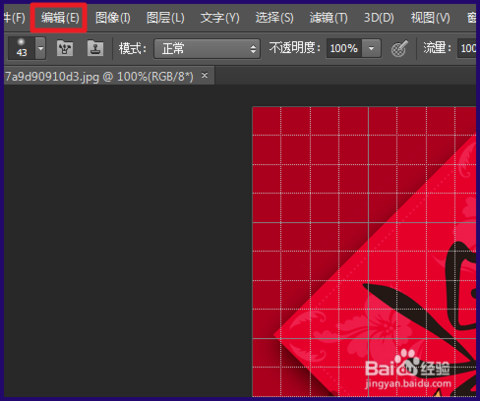The height and width of the screenshot is (401, 480).
Task: Open the 不透明度 opacity slider arrow
Action: [371, 49]
